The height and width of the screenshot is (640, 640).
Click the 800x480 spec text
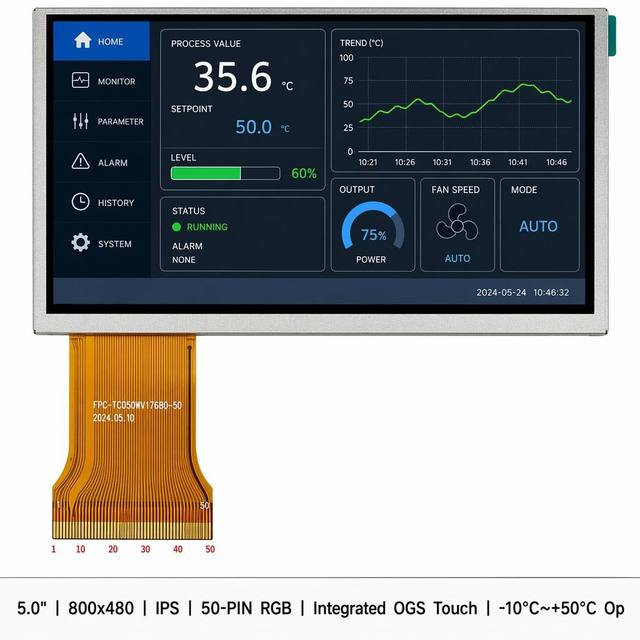pos(101,608)
